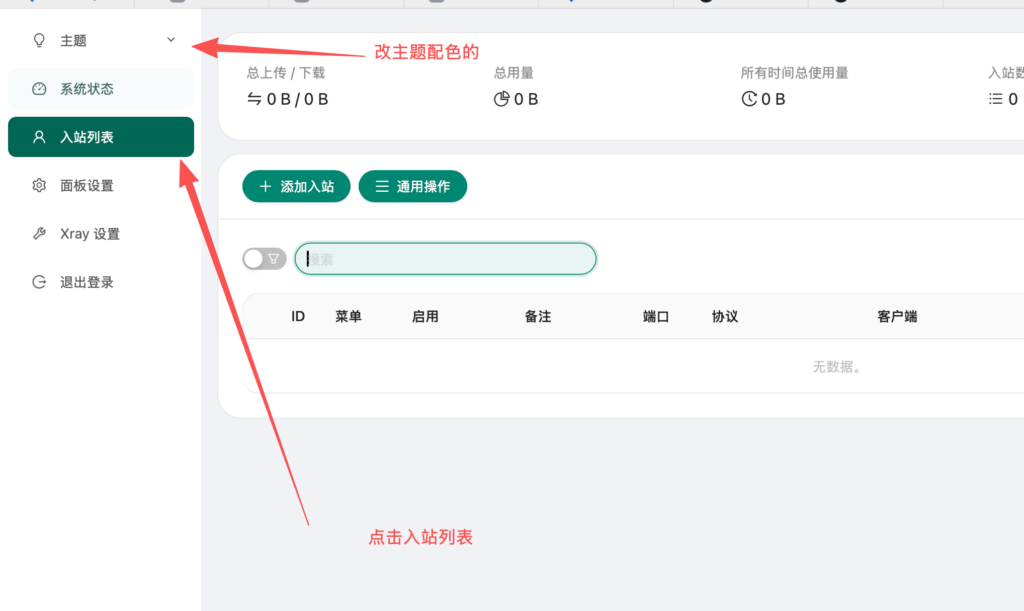Click the 协议 column header
1024x611 pixels.
tap(725, 317)
